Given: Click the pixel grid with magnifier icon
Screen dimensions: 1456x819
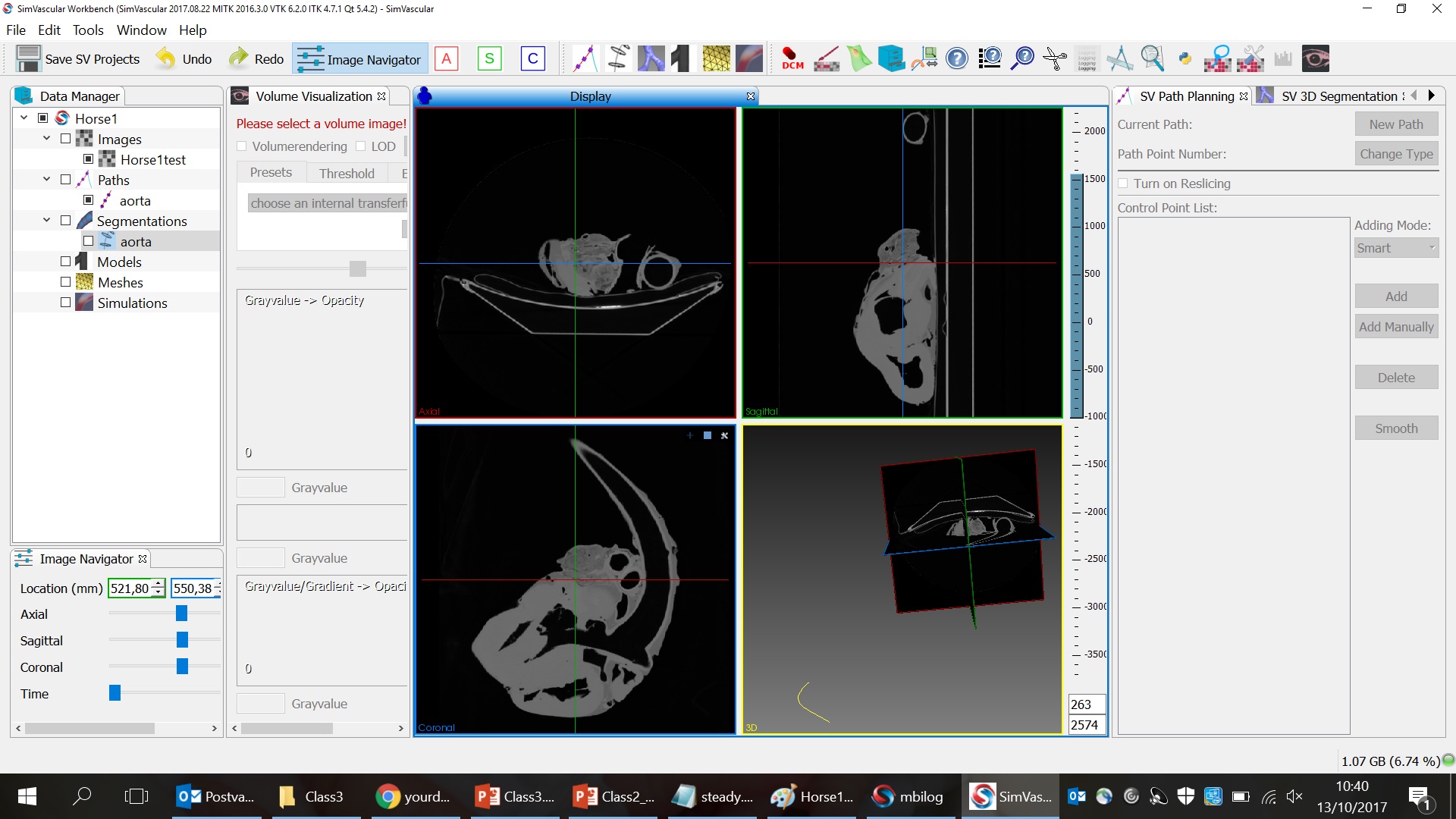Looking at the screenshot, I should pyautogui.click(x=1217, y=58).
